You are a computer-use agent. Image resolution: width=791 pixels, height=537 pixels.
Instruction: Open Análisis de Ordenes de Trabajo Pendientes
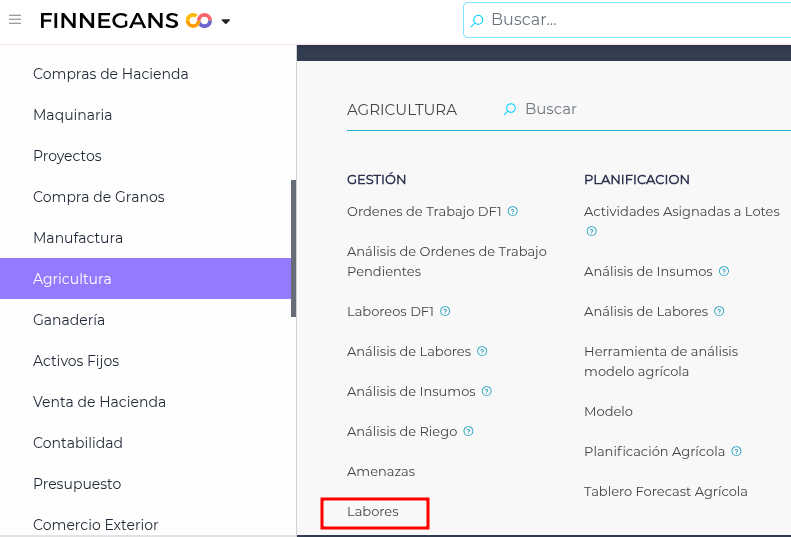446,261
